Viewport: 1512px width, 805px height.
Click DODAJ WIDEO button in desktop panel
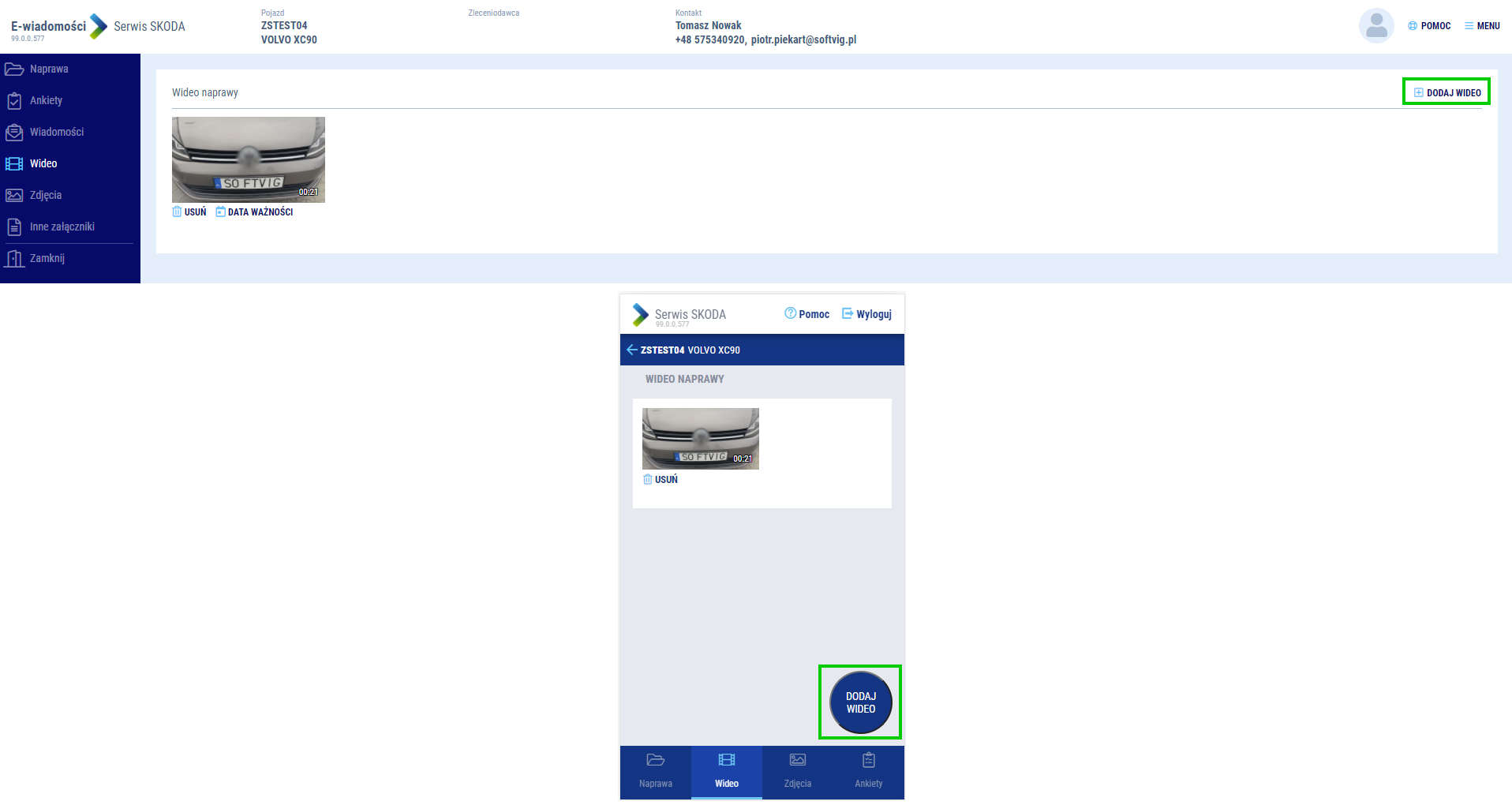click(1447, 92)
